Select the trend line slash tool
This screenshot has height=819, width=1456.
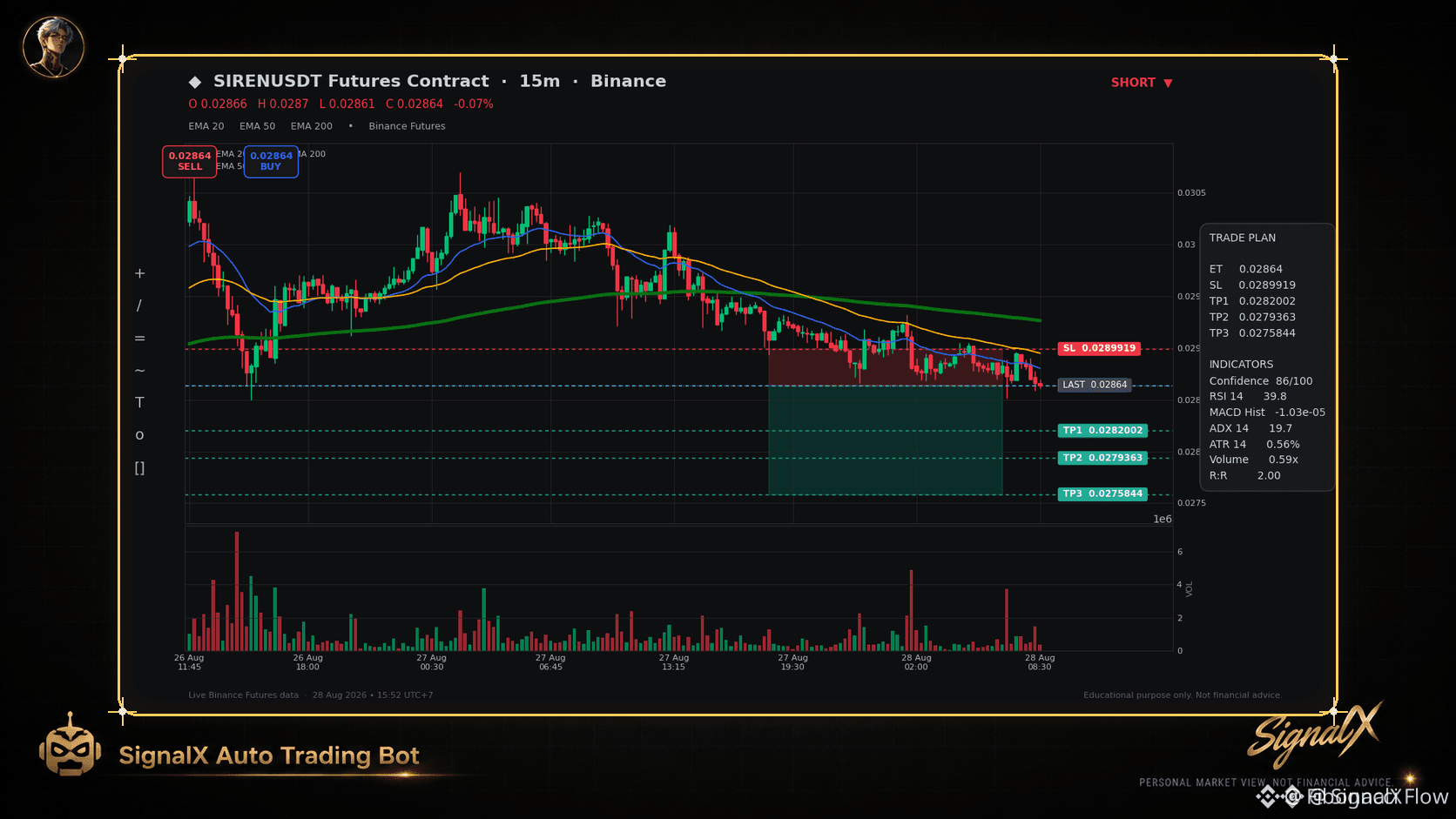pos(139,305)
